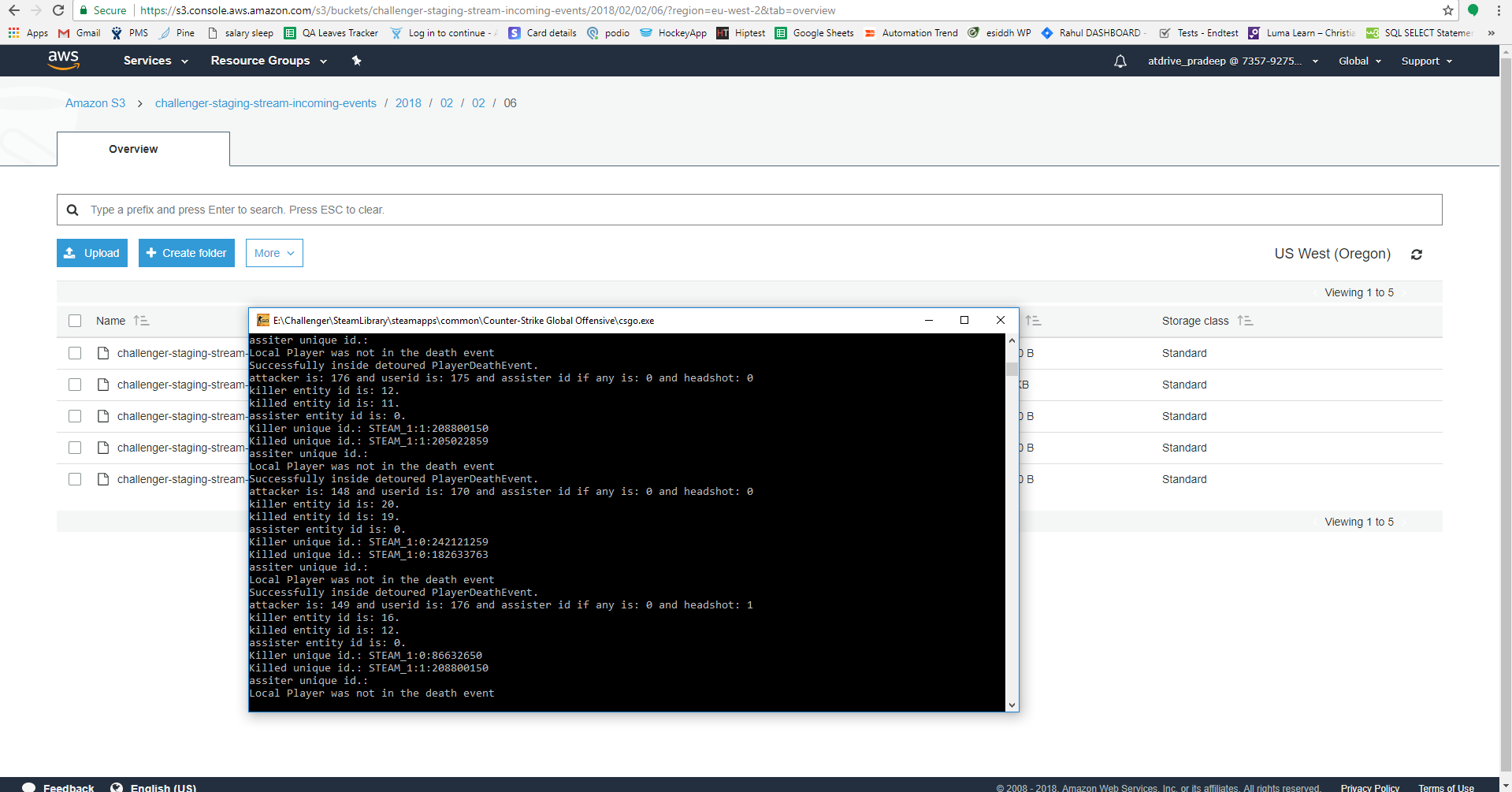Open the Gmail bookmark
The height and width of the screenshot is (792, 1512).
80,33
